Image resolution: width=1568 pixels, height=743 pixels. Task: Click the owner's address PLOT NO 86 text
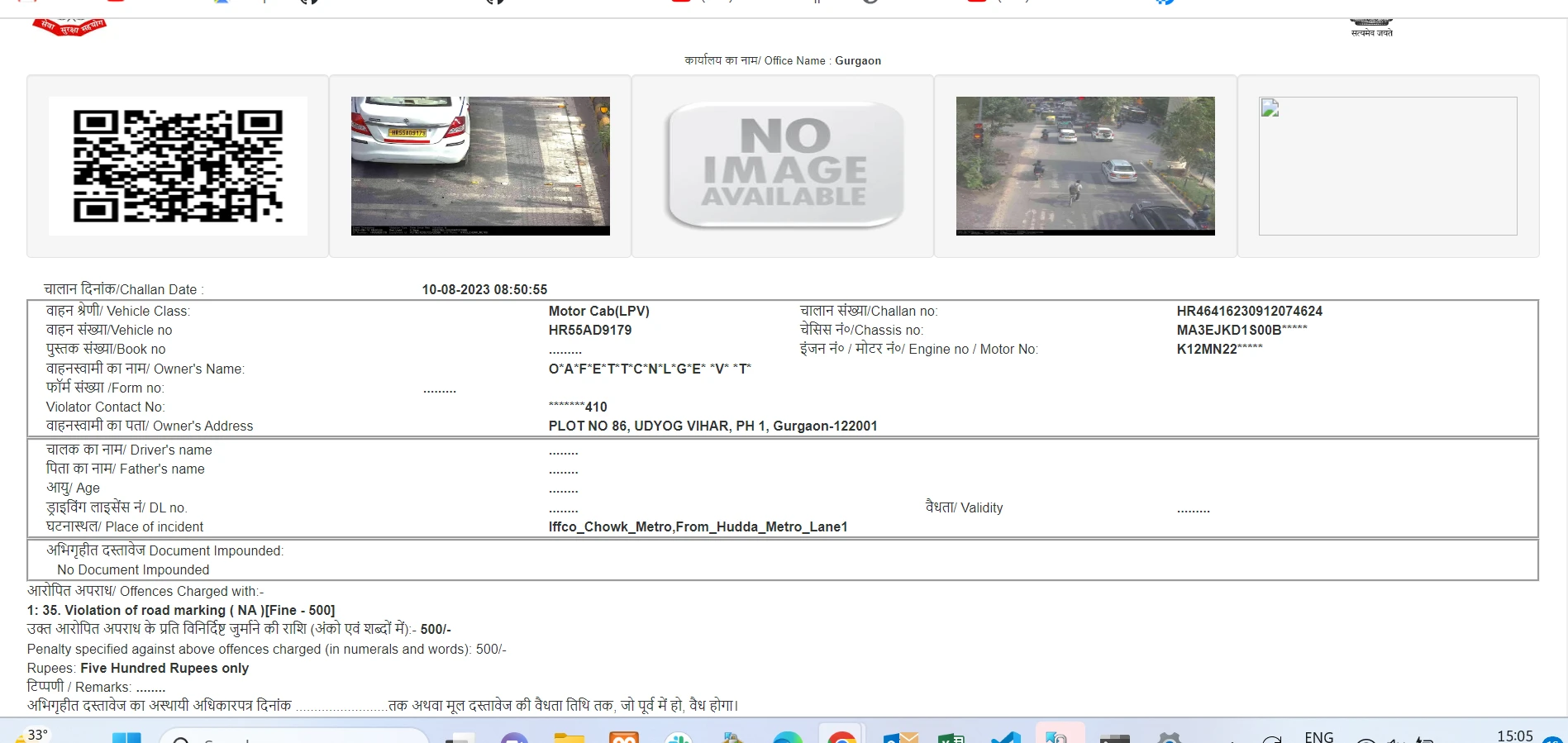click(x=713, y=426)
